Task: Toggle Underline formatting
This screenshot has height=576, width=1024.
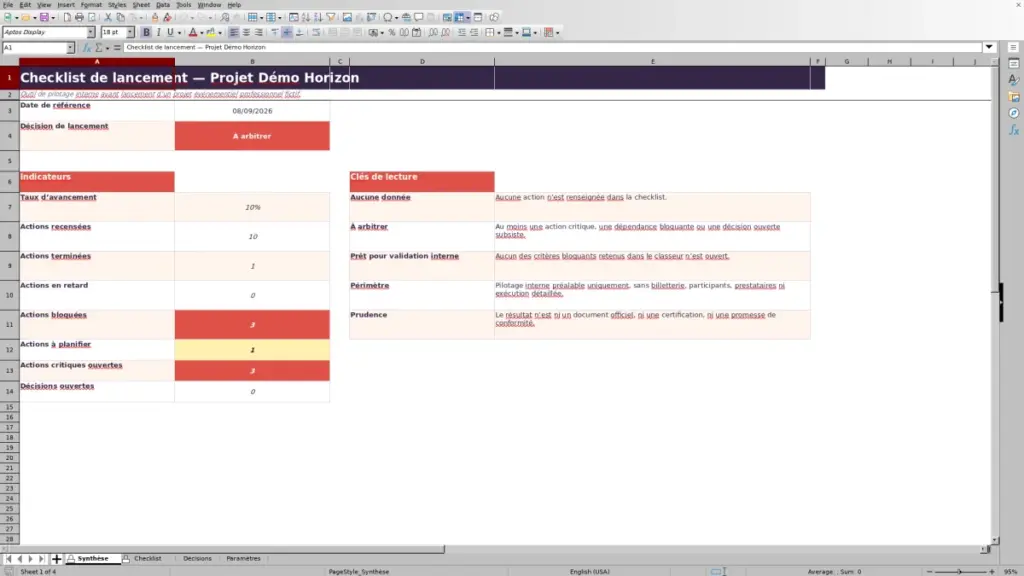Action: click(x=170, y=33)
